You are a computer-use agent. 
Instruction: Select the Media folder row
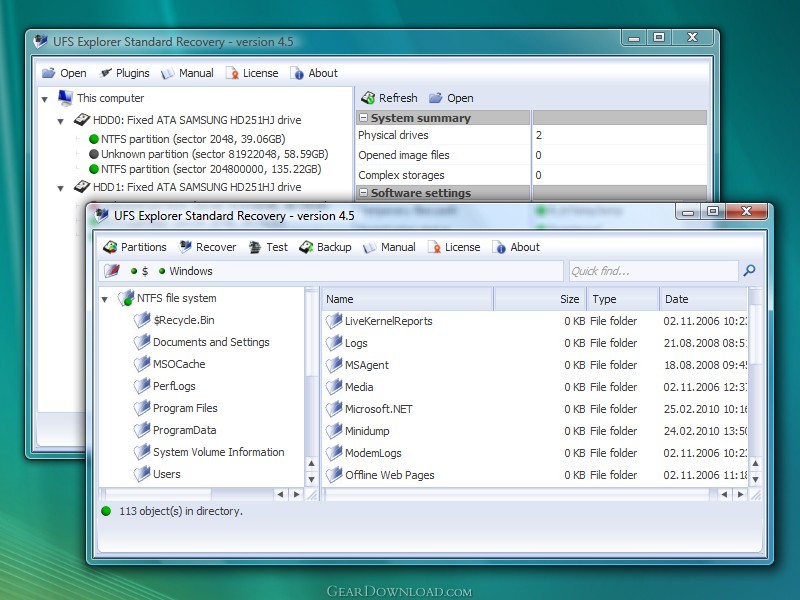[x=536, y=387]
